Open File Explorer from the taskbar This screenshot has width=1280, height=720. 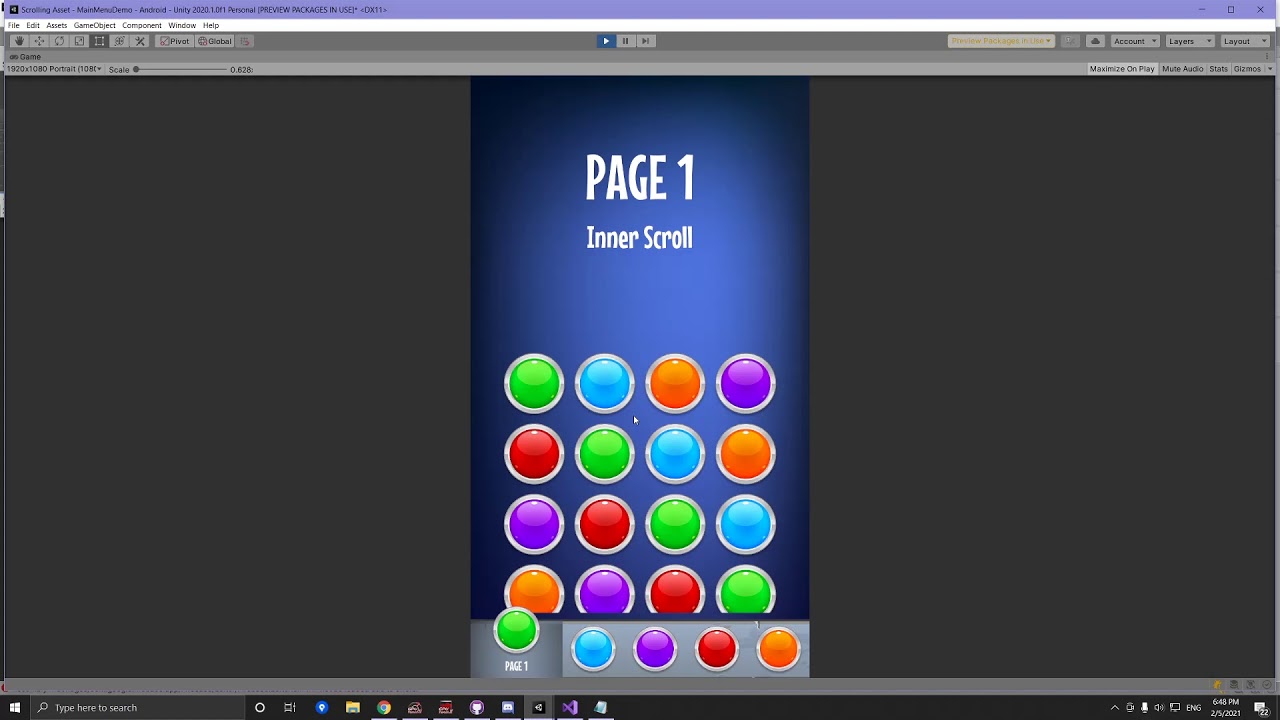(x=352, y=708)
